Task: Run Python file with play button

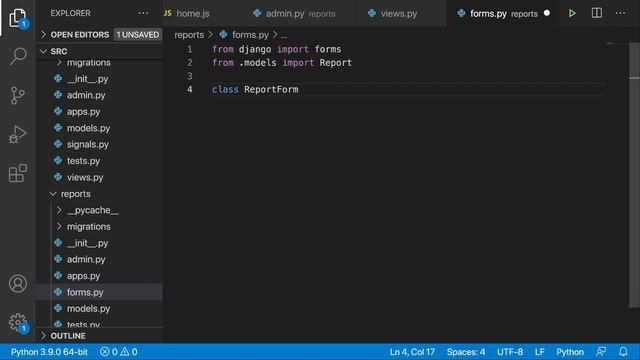Action: coord(572,13)
